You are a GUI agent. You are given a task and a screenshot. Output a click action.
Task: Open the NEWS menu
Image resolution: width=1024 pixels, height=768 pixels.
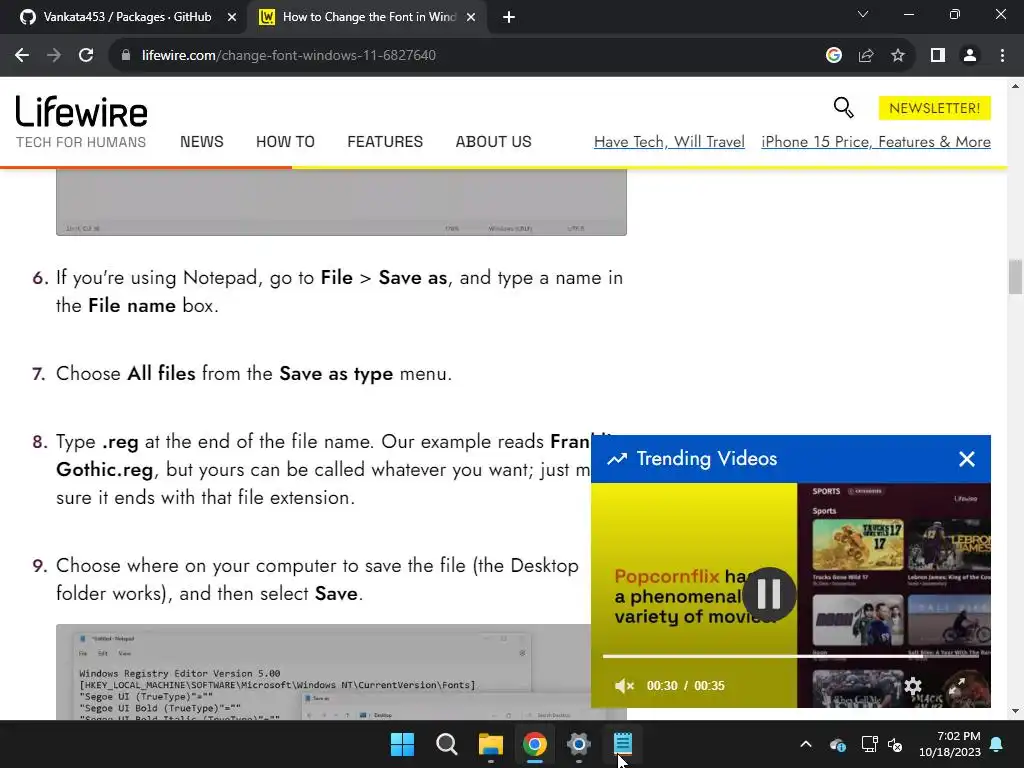pos(202,142)
